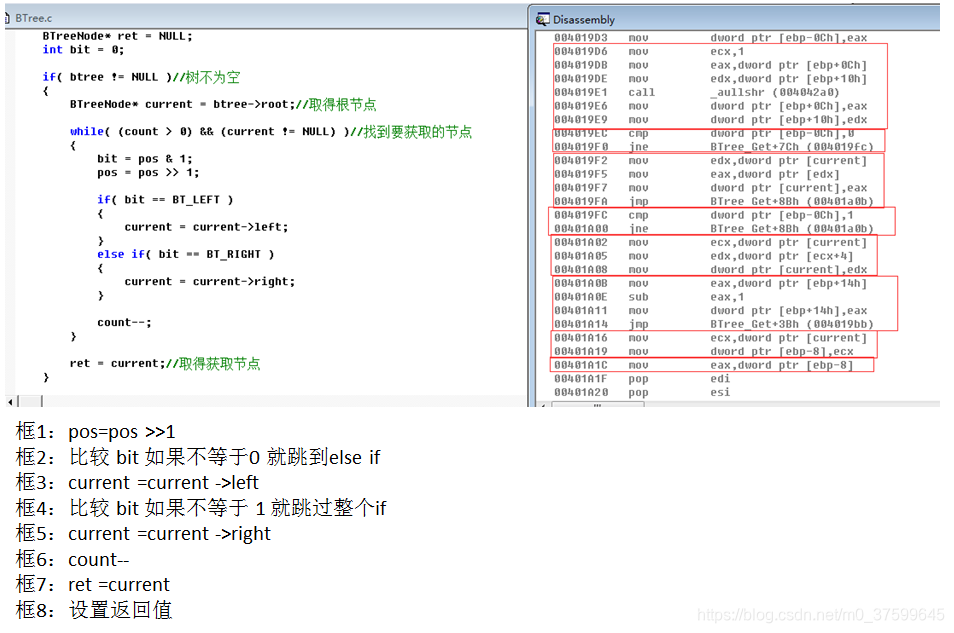This screenshot has width=954, height=633.
Task: Select disassembly line at address 004019DE
Action: (710, 79)
